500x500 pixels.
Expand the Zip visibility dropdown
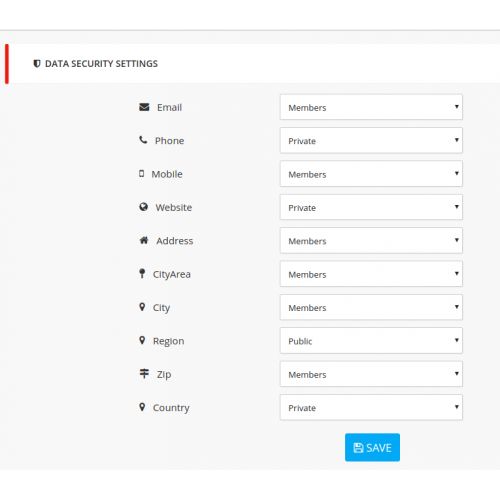pyautogui.click(x=371, y=374)
